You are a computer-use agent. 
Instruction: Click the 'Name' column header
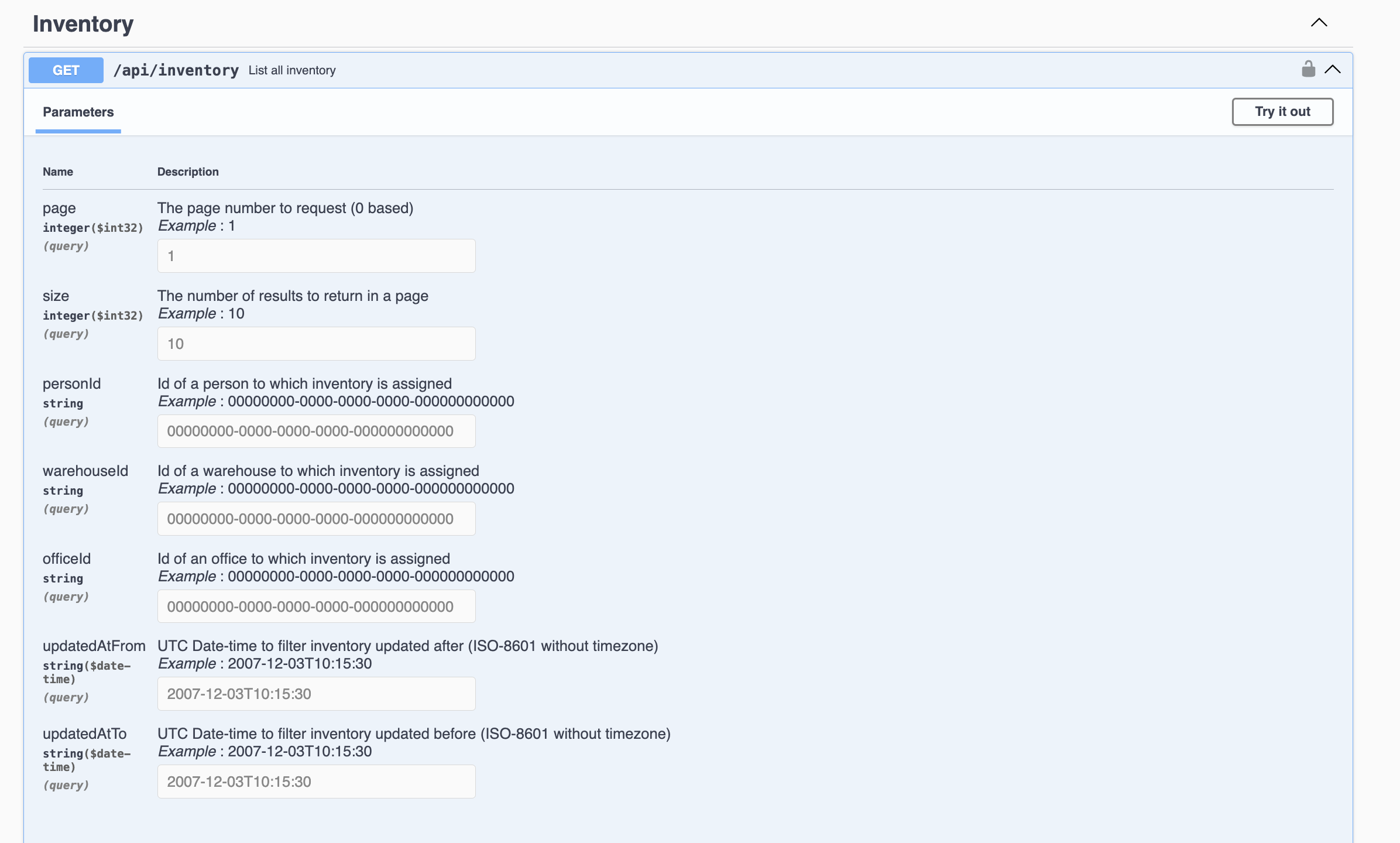click(x=58, y=172)
